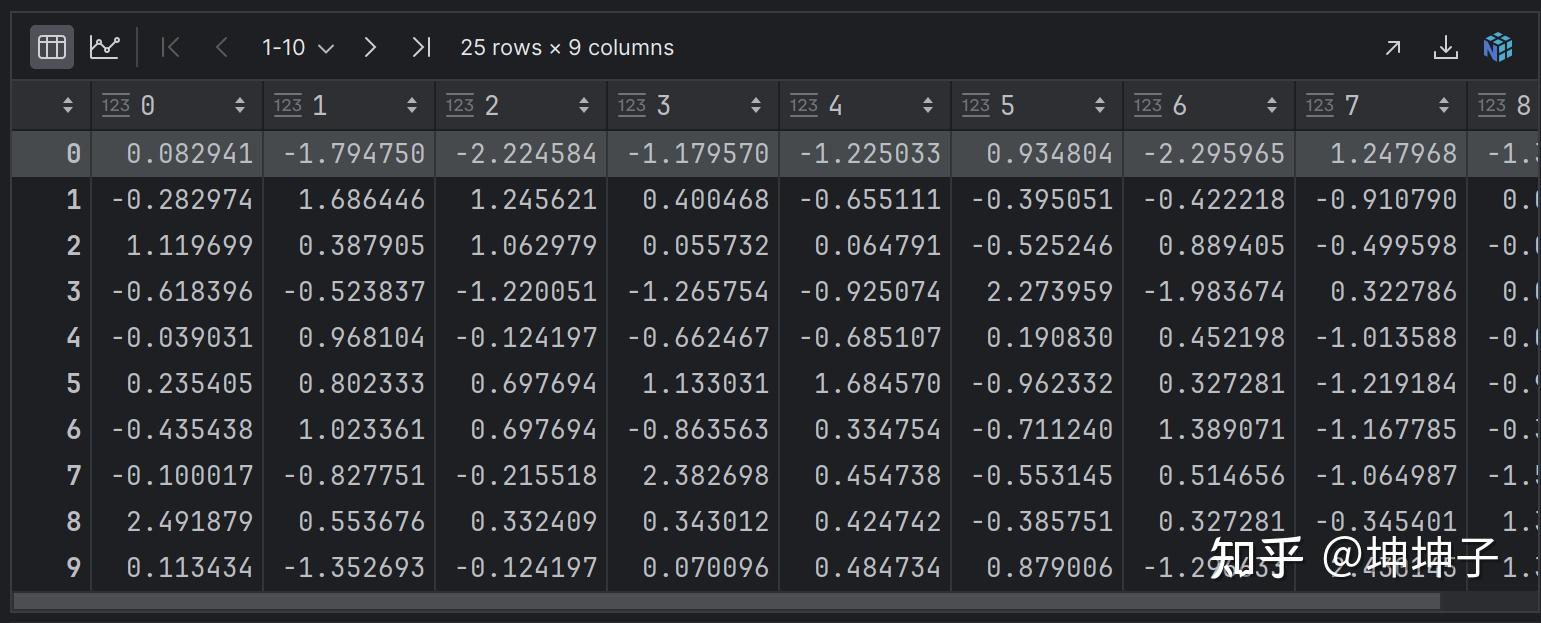The height and width of the screenshot is (623, 1541).
Task: Select row index 4
Action: [73, 338]
